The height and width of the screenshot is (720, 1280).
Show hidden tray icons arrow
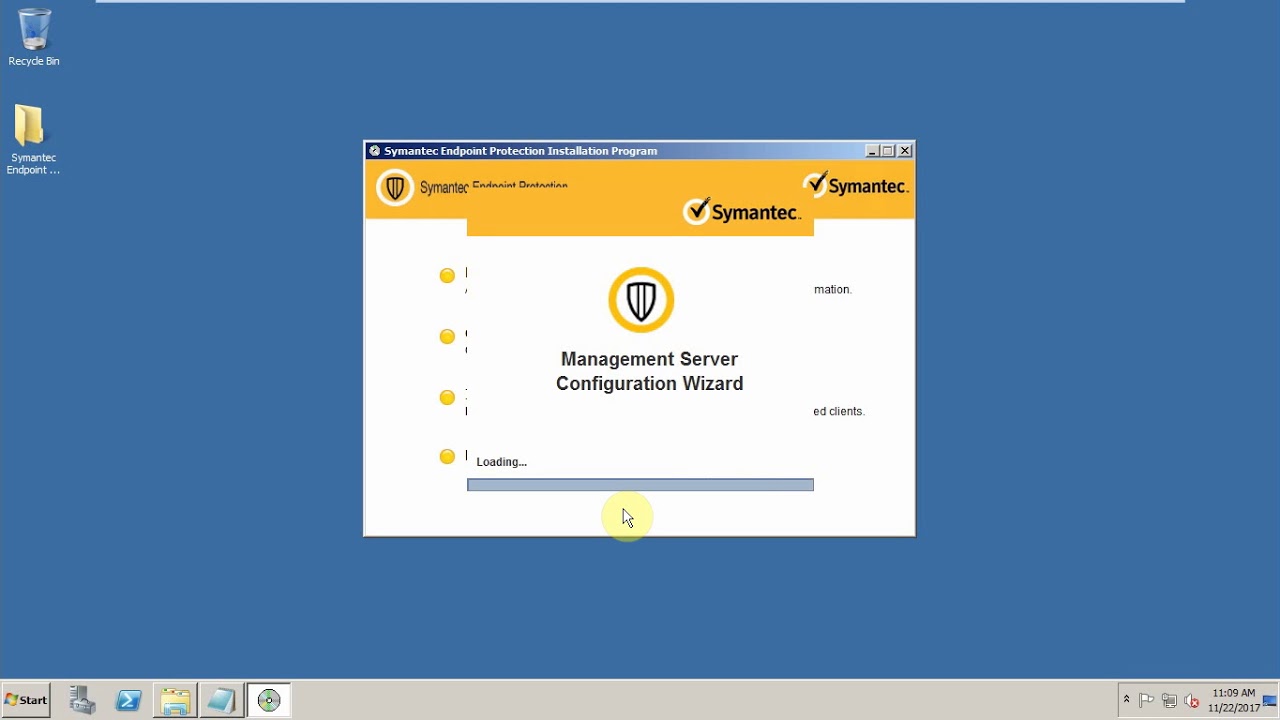point(1126,700)
